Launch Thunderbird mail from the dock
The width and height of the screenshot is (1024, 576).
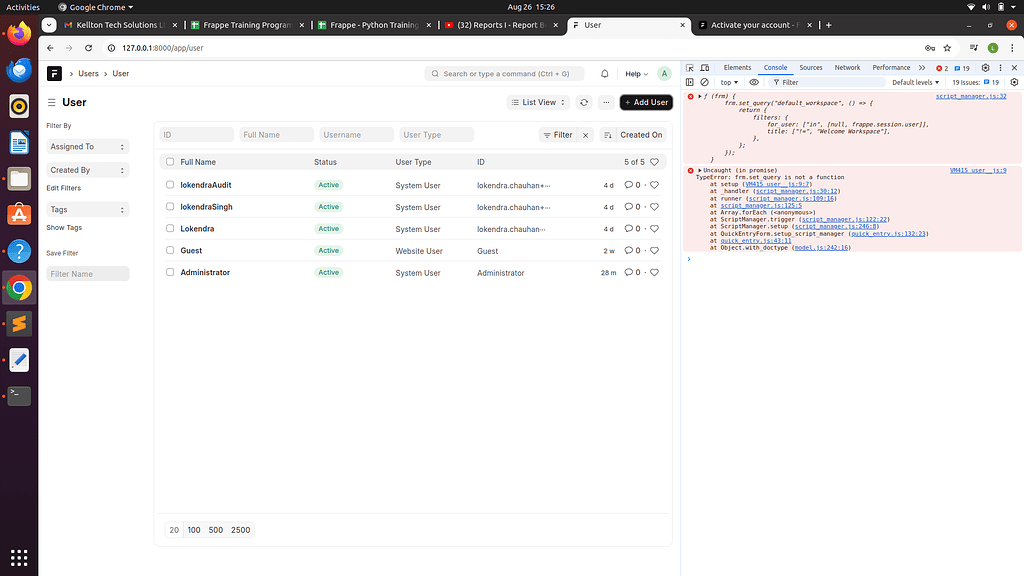(19, 69)
